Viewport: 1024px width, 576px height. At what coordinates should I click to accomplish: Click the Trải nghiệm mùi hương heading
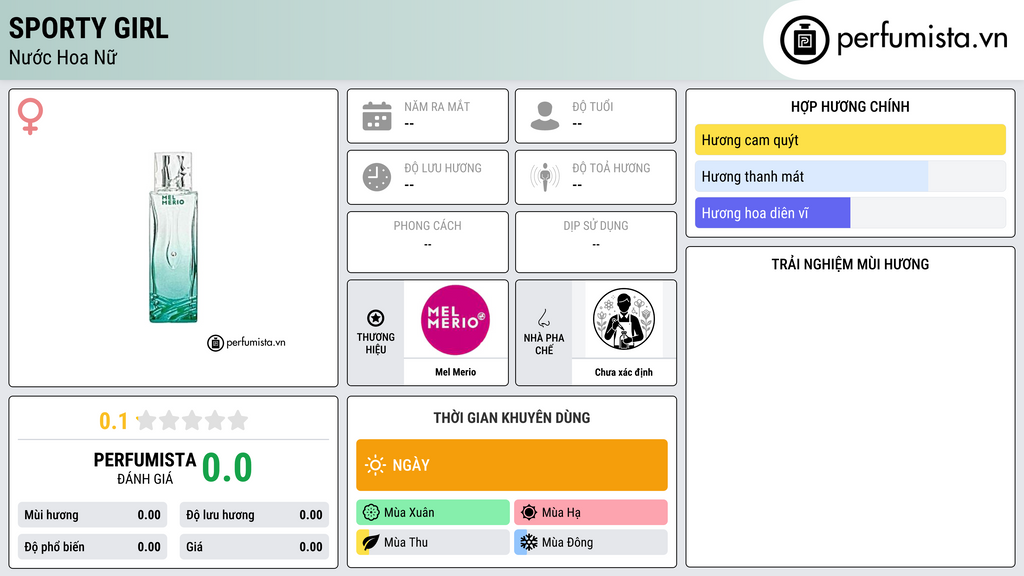(x=850, y=264)
